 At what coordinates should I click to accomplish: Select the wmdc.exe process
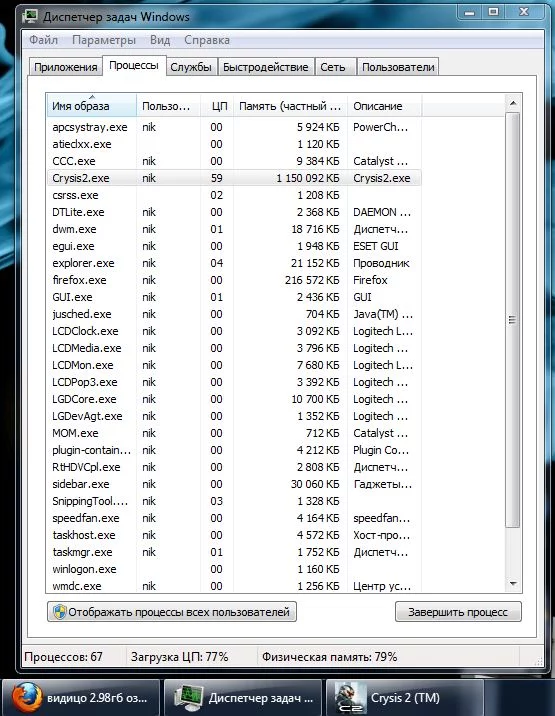(234, 586)
